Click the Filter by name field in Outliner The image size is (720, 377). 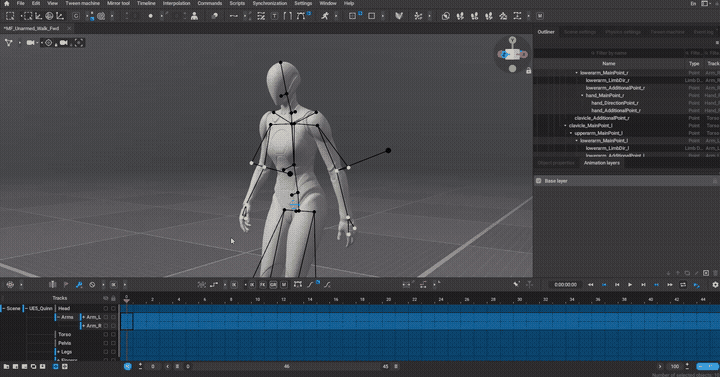[x=609, y=53]
